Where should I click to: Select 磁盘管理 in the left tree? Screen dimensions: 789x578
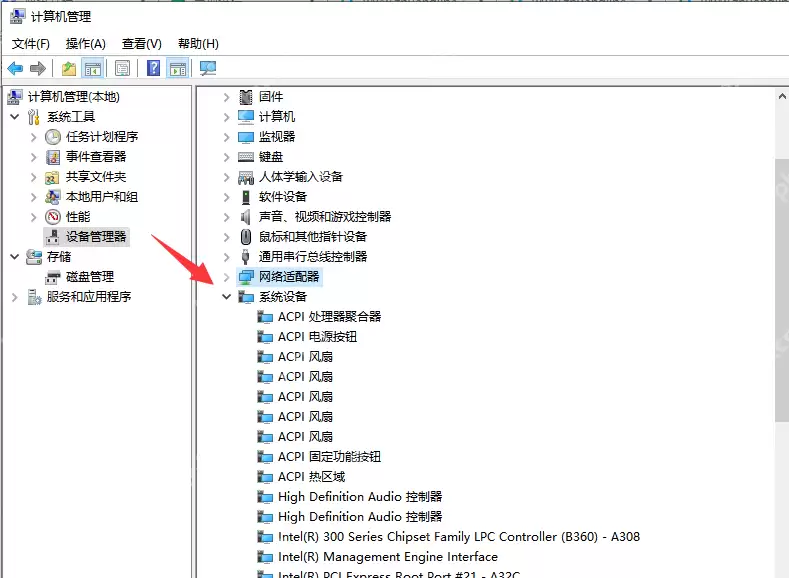(90, 277)
